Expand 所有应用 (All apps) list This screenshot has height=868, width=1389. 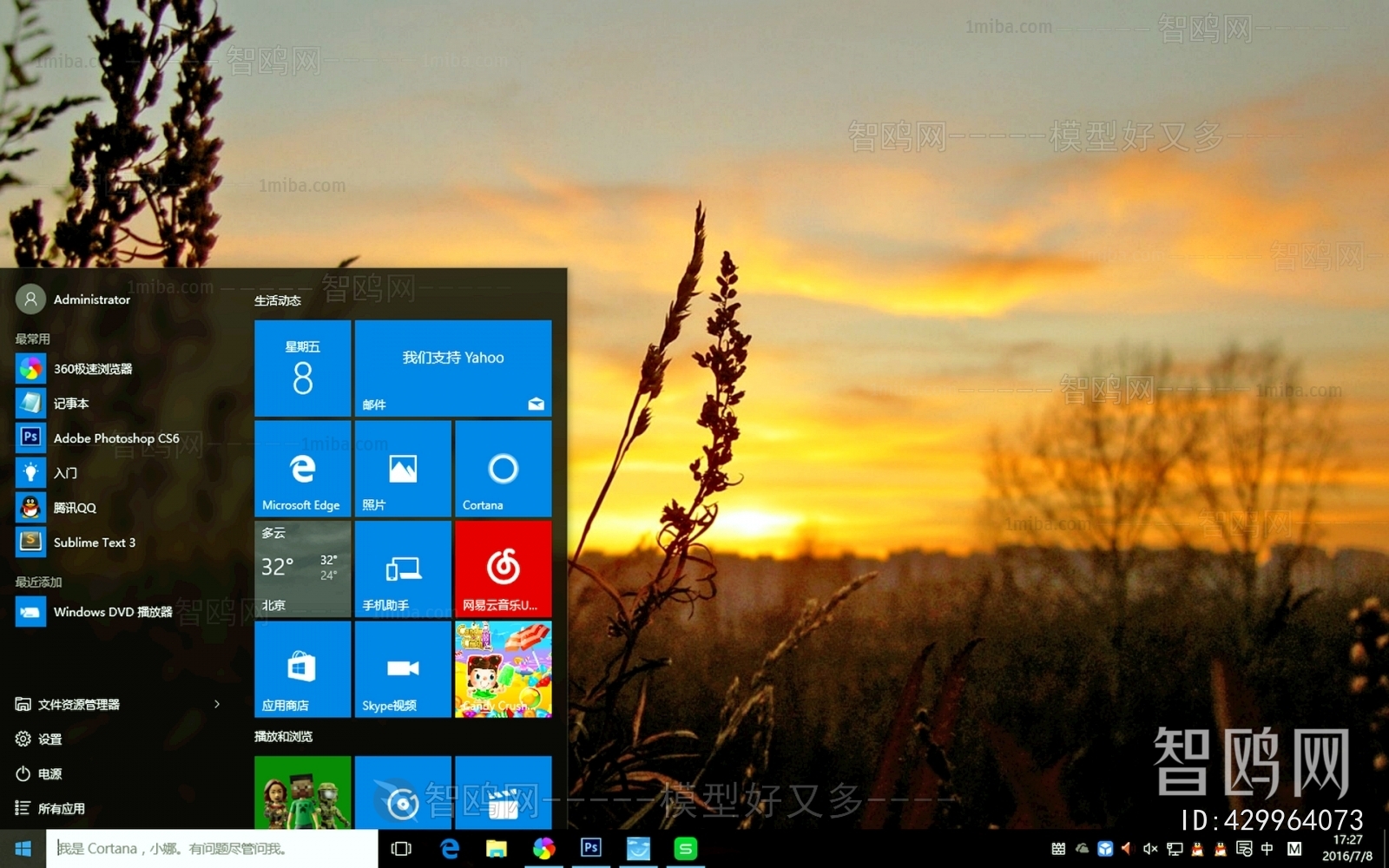(61, 808)
